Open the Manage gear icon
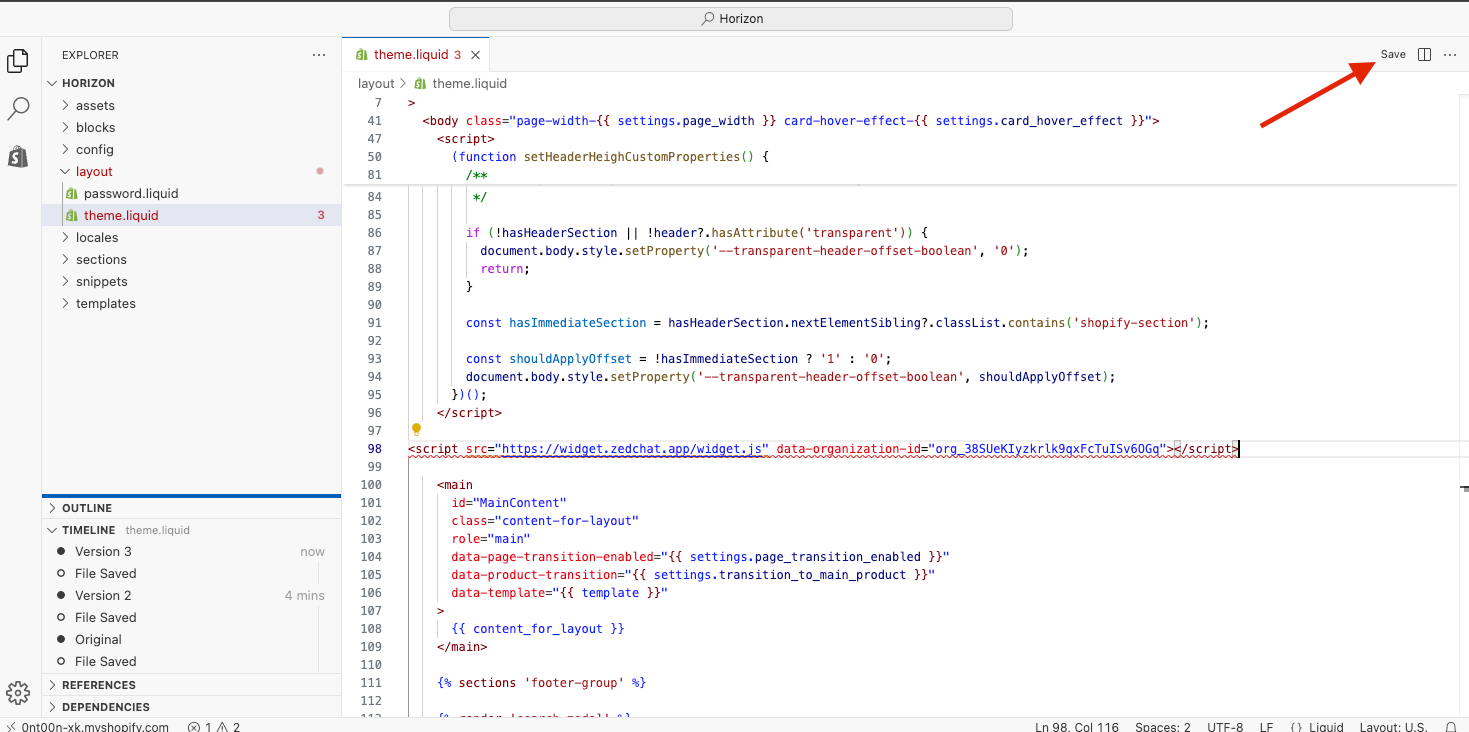Viewport: 1469px width, 732px height. (17, 693)
